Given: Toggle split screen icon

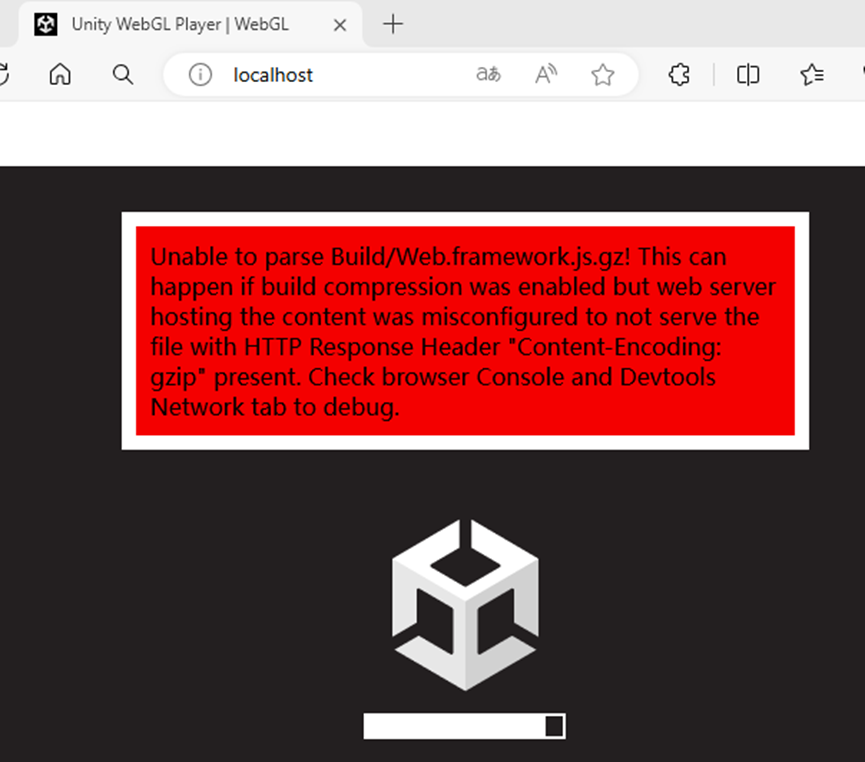Looking at the screenshot, I should pyautogui.click(x=748, y=74).
